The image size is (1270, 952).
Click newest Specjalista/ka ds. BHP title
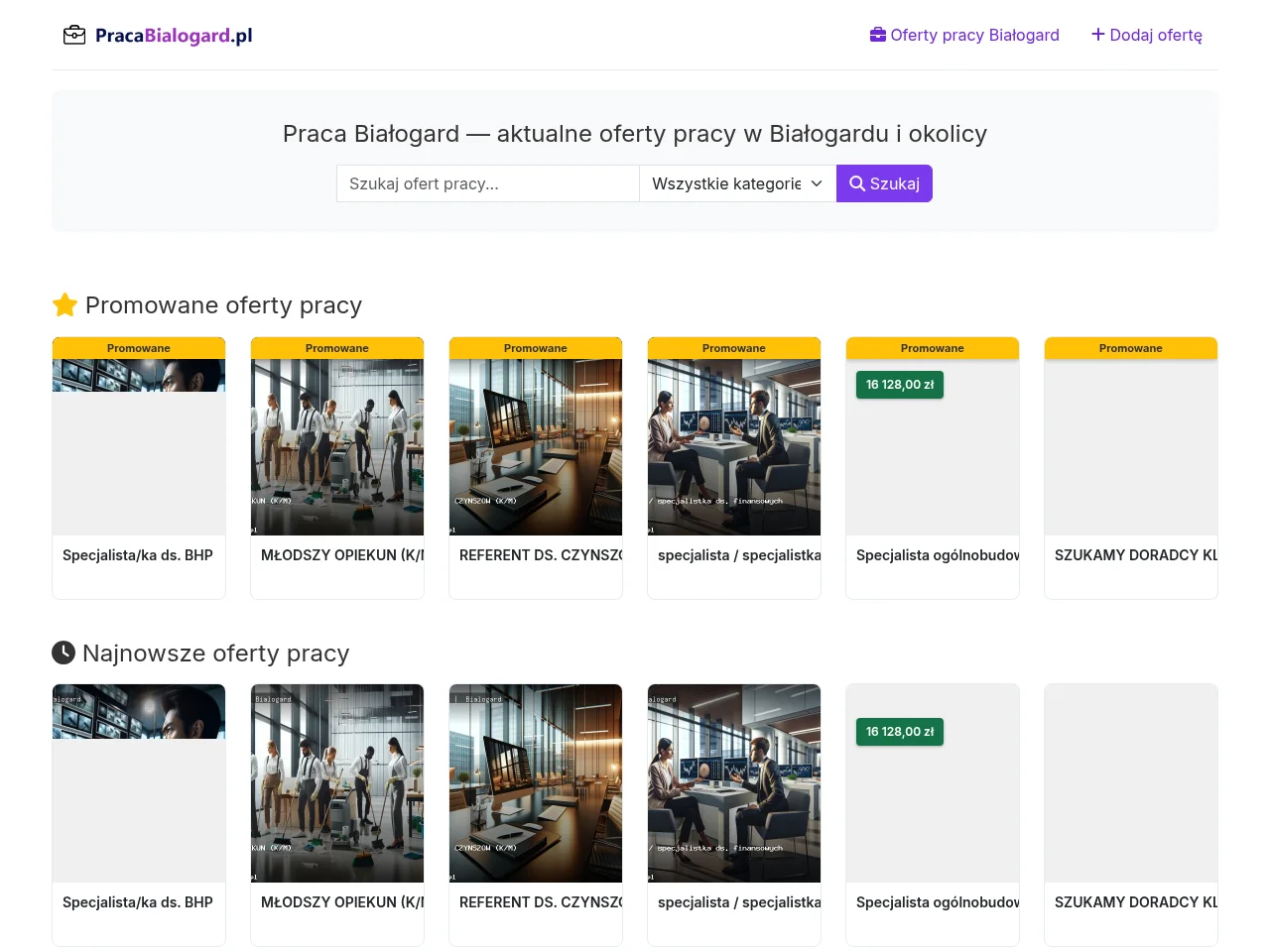pyautogui.click(x=138, y=902)
